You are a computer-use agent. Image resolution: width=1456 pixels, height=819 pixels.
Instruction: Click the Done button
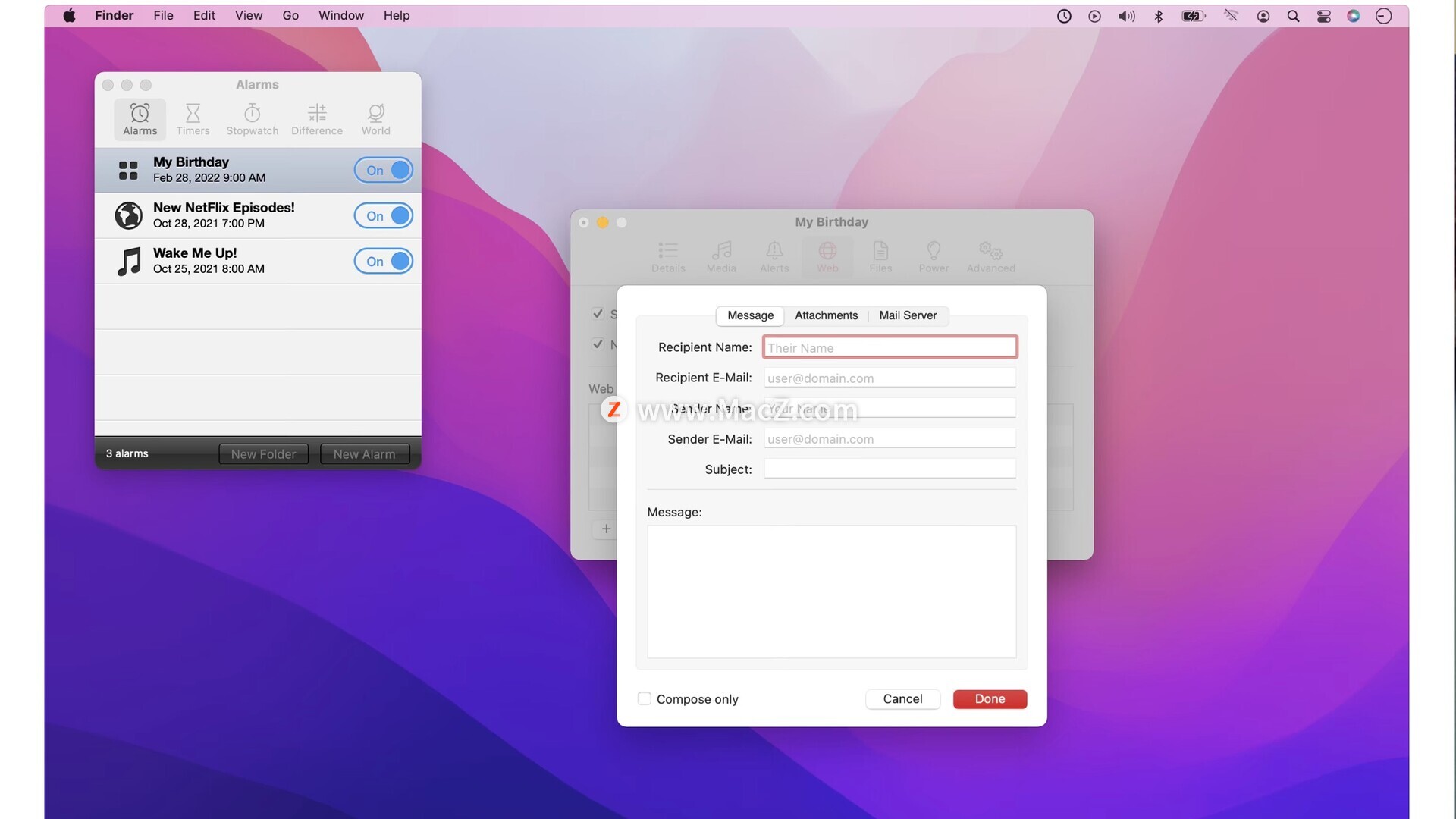990,698
